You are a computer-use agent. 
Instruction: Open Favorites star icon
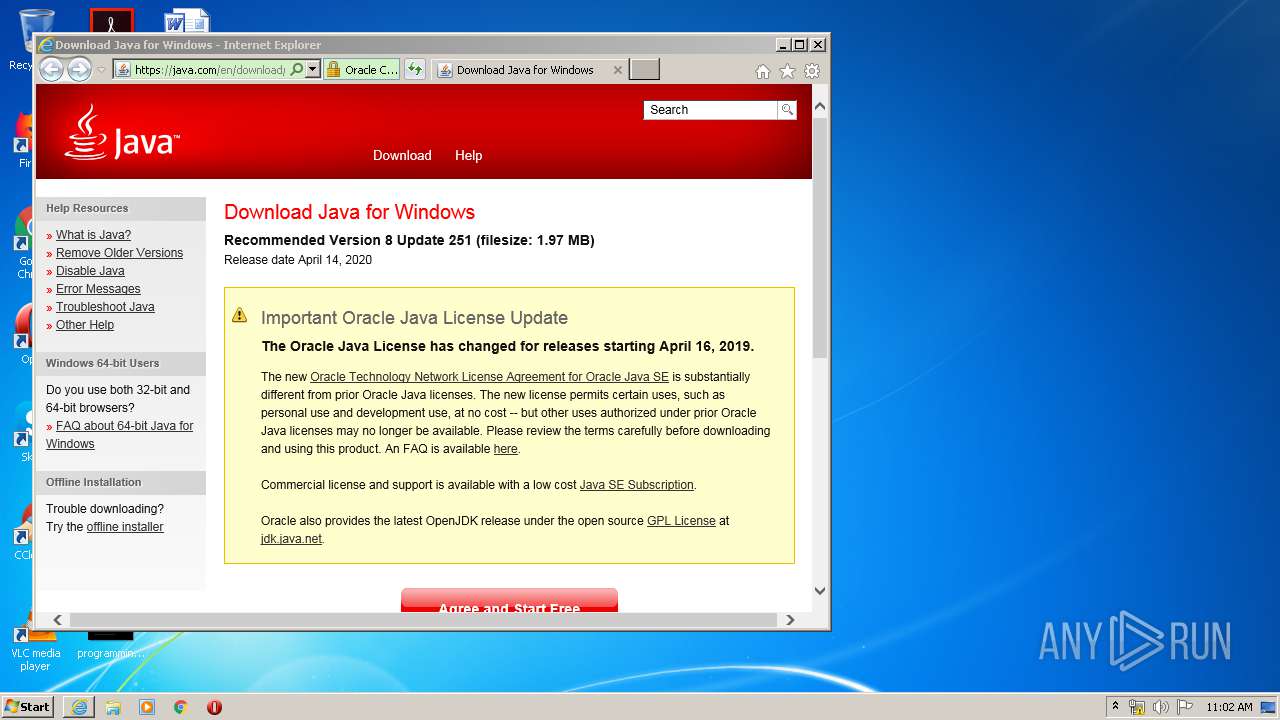(787, 71)
